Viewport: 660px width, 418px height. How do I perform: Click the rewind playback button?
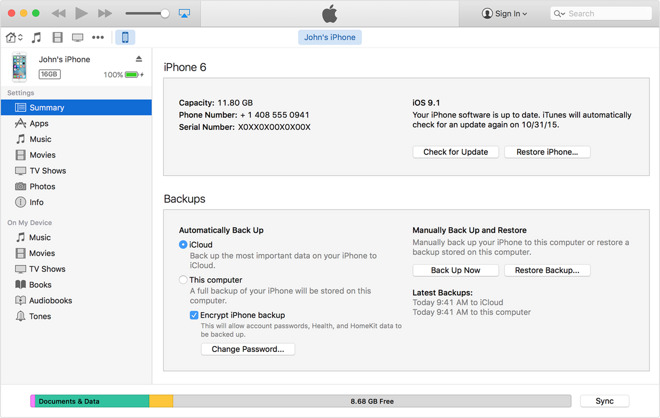pyautogui.click(x=59, y=13)
